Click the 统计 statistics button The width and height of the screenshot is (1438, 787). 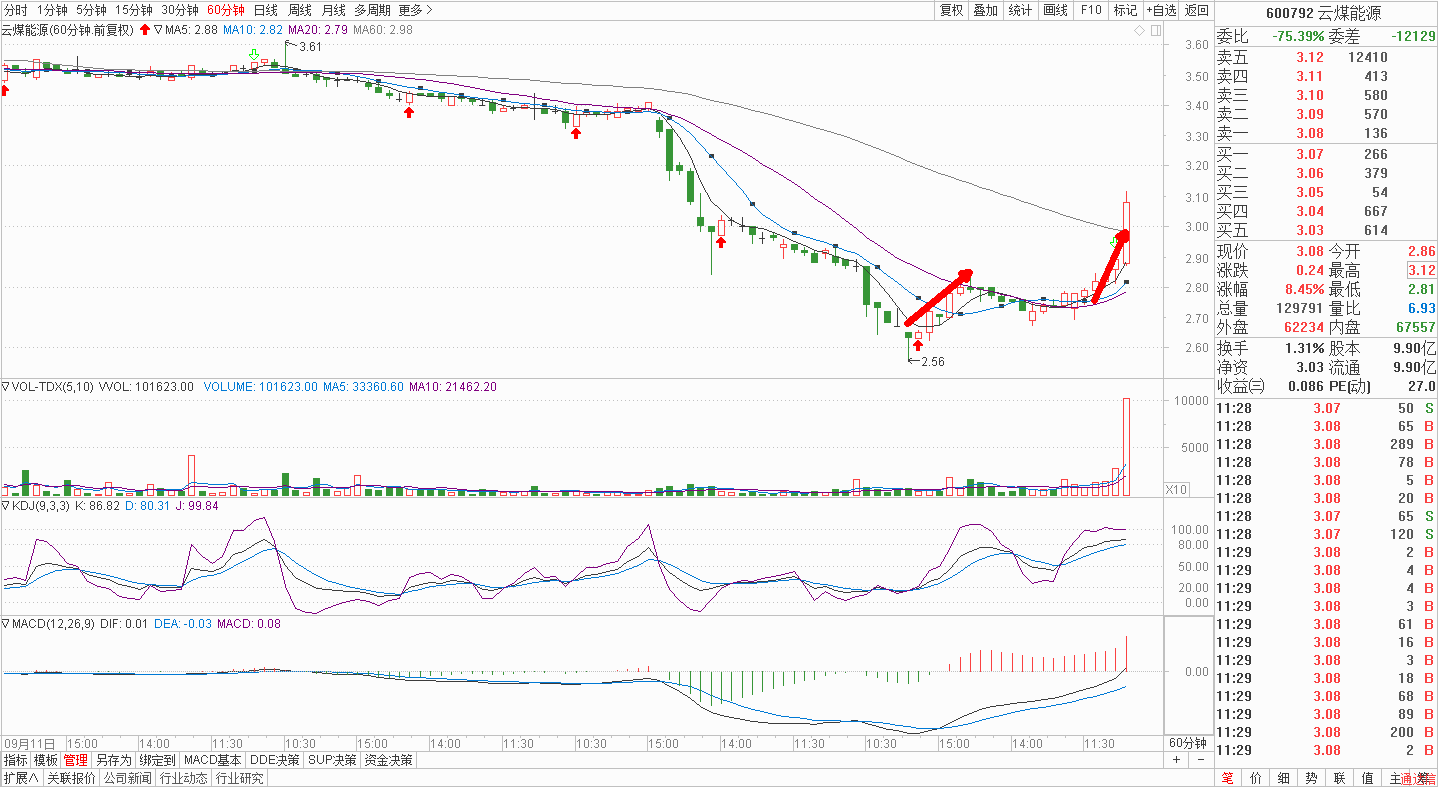coord(1021,10)
